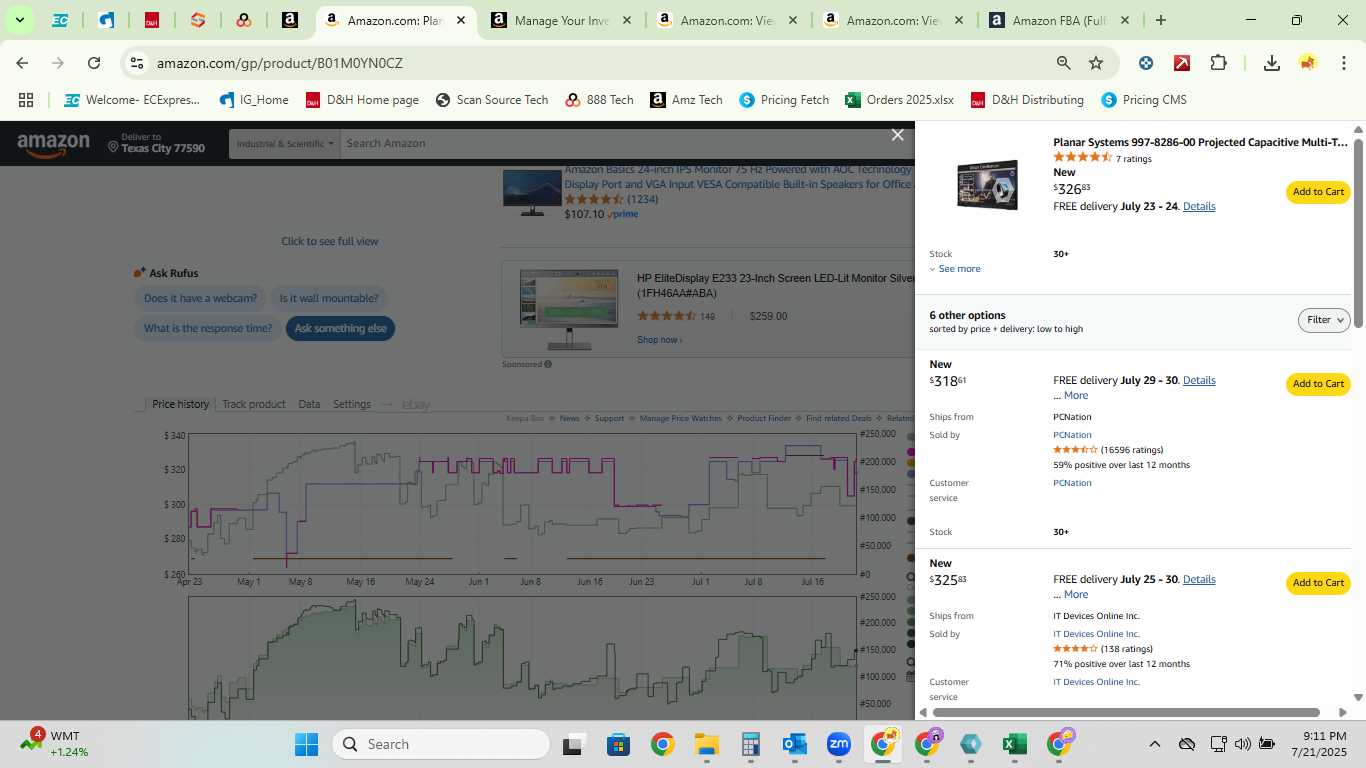Open the red D&H pinned tab
The height and width of the screenshot is (768, 1366).
[x=152, y=20]
